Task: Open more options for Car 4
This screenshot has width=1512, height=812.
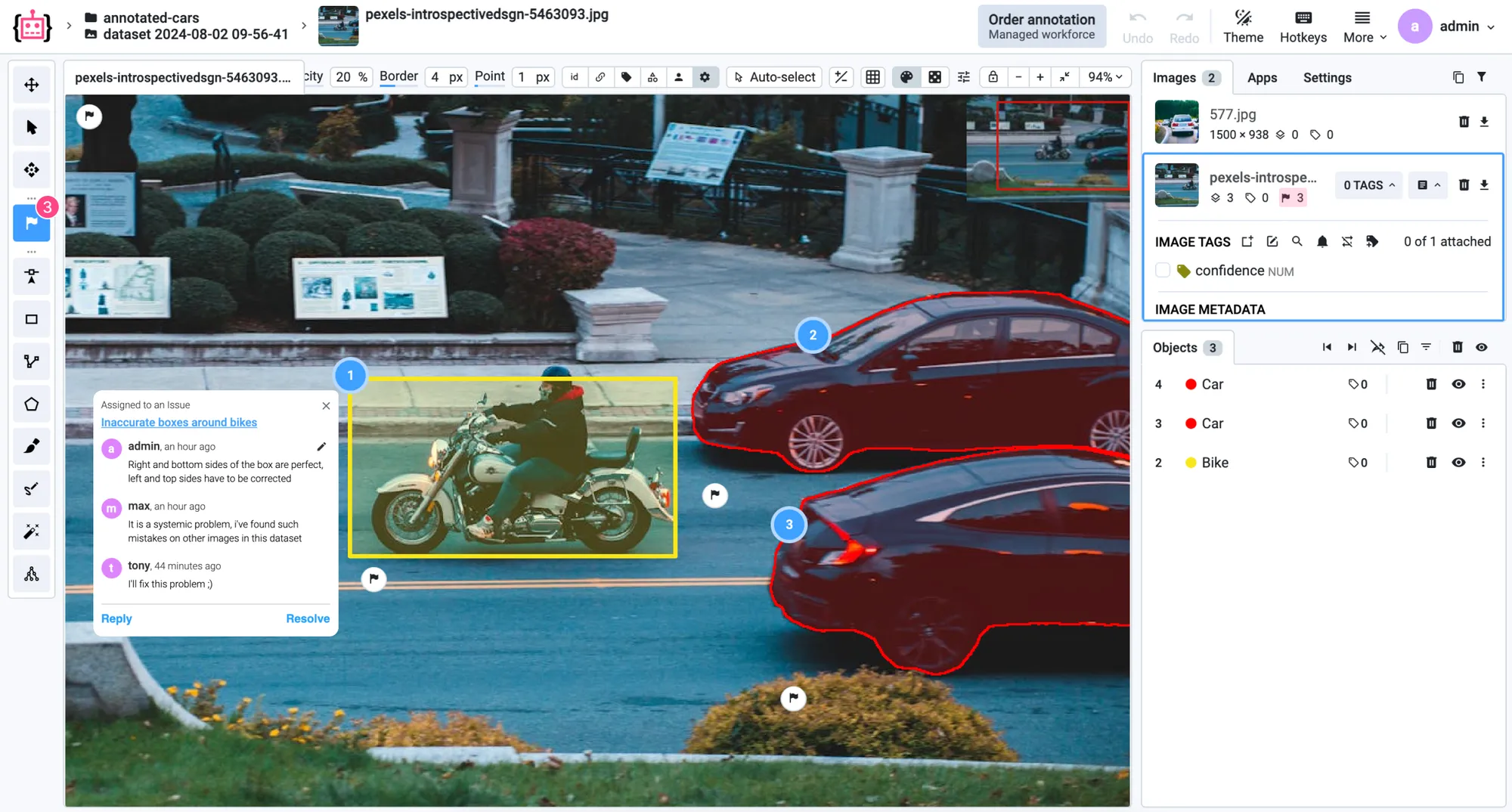Action: click(1483, 384)
